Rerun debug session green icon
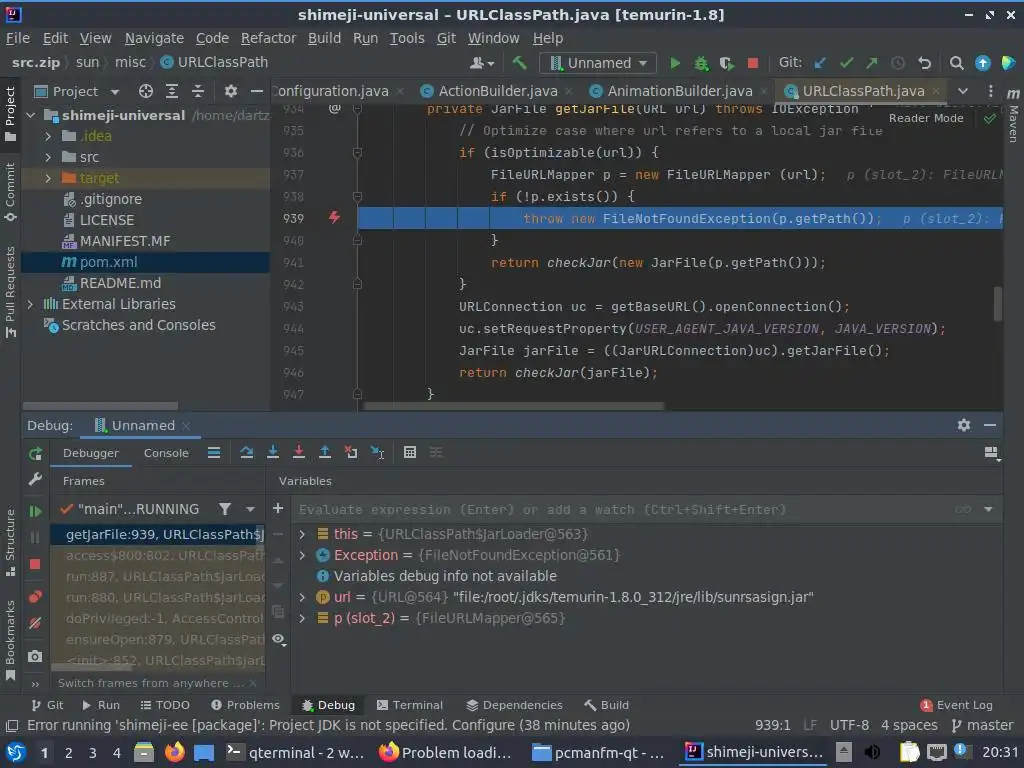This screenshot has width=1024, height=768. (x=35, y=453)
